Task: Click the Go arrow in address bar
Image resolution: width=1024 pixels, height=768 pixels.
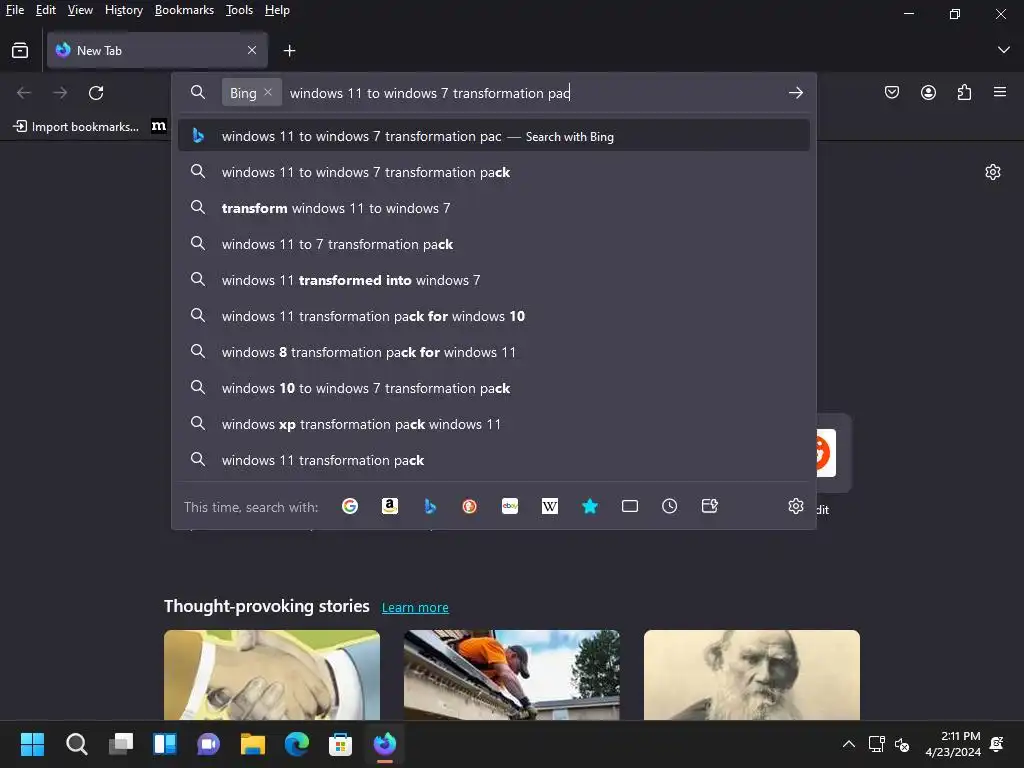Action: (795, 93)
